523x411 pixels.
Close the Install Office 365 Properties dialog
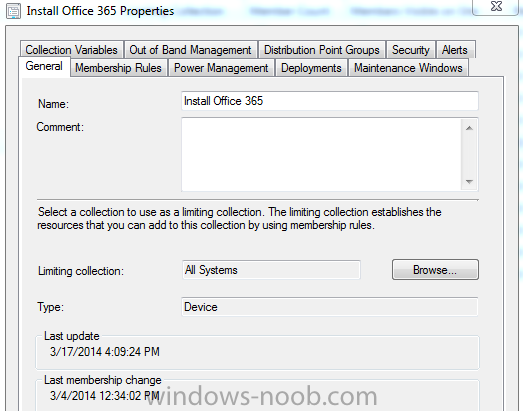click(x=496, y=7)
